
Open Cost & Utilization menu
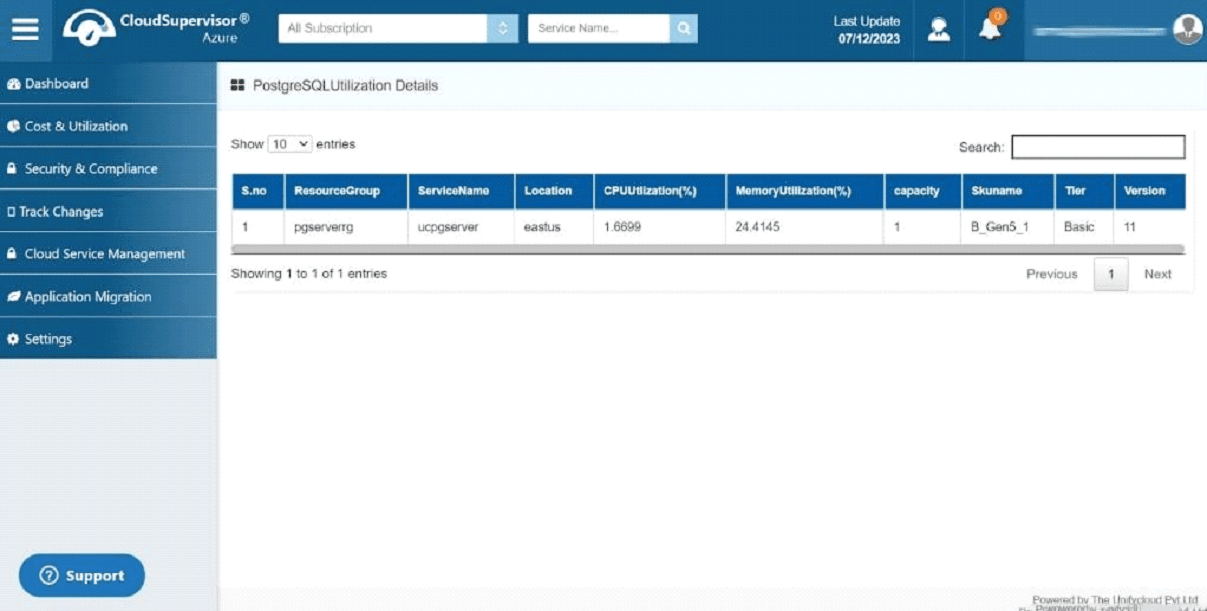108,126
